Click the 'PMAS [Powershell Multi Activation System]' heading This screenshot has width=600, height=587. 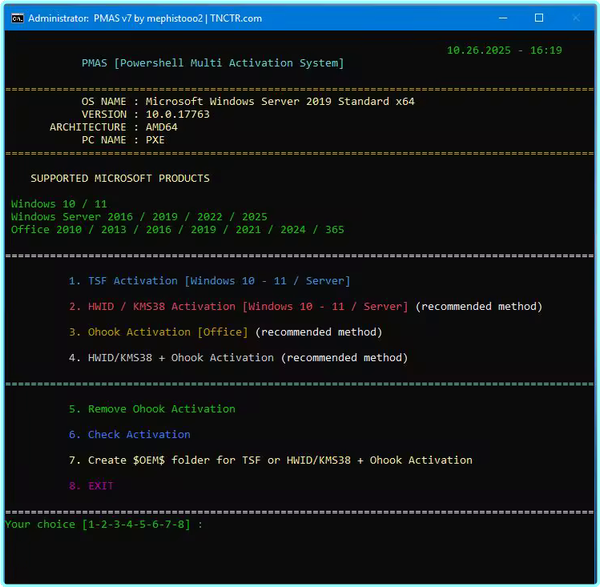click(213, 63)
